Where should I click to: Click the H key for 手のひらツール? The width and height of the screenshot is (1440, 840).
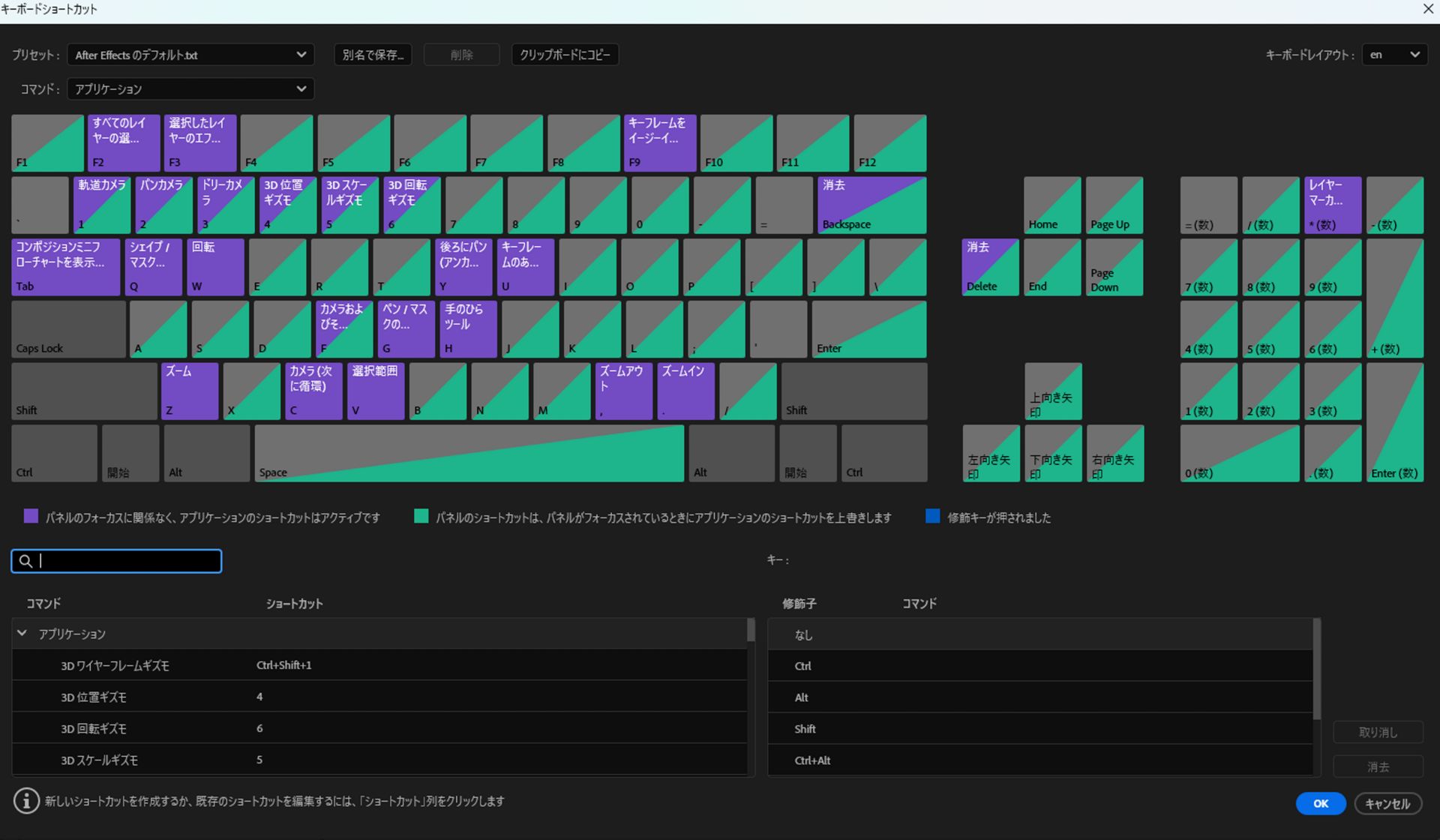click(467, 328)
